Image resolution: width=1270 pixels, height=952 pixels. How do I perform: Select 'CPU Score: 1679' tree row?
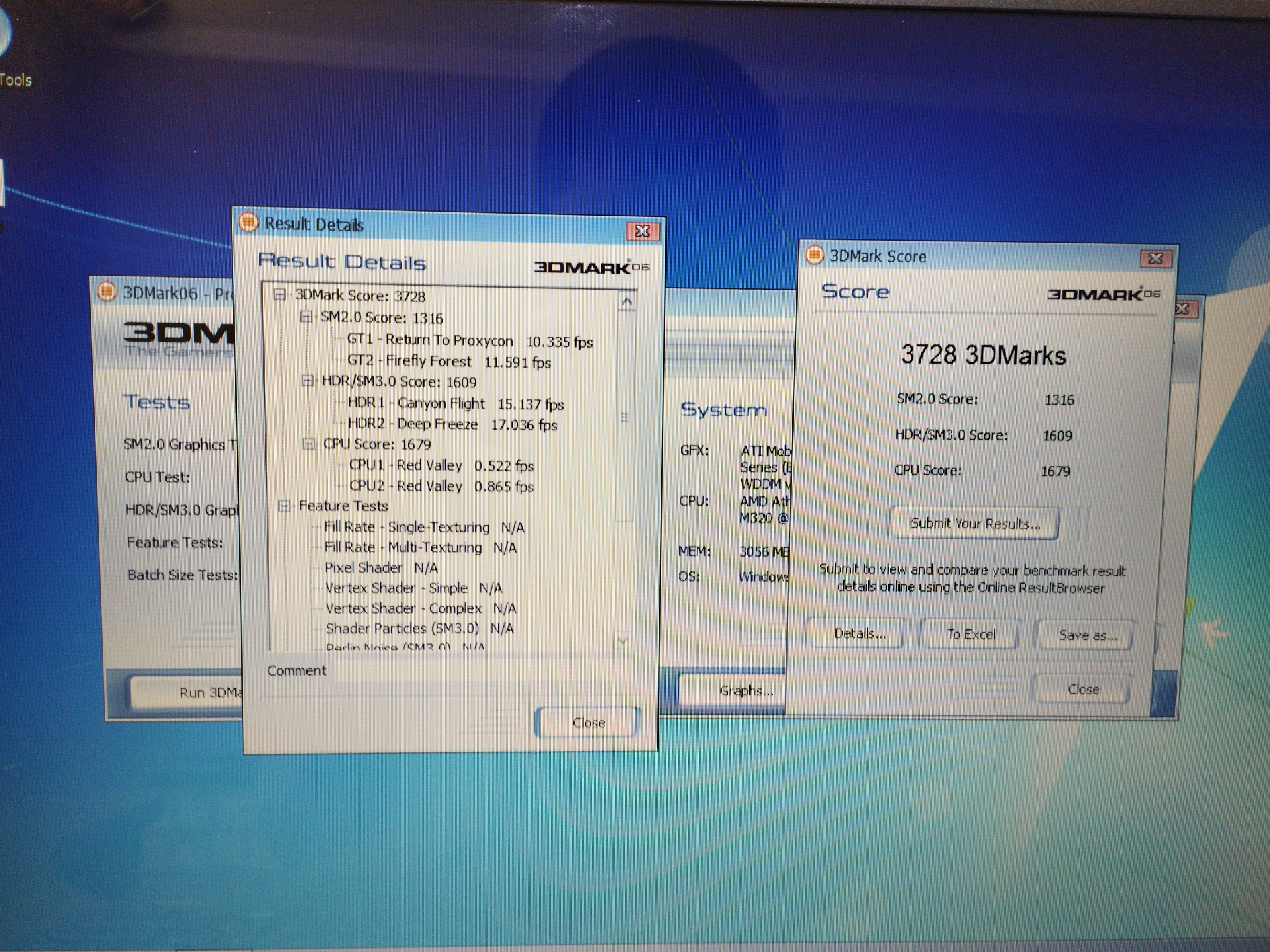[x=377, y=444]
